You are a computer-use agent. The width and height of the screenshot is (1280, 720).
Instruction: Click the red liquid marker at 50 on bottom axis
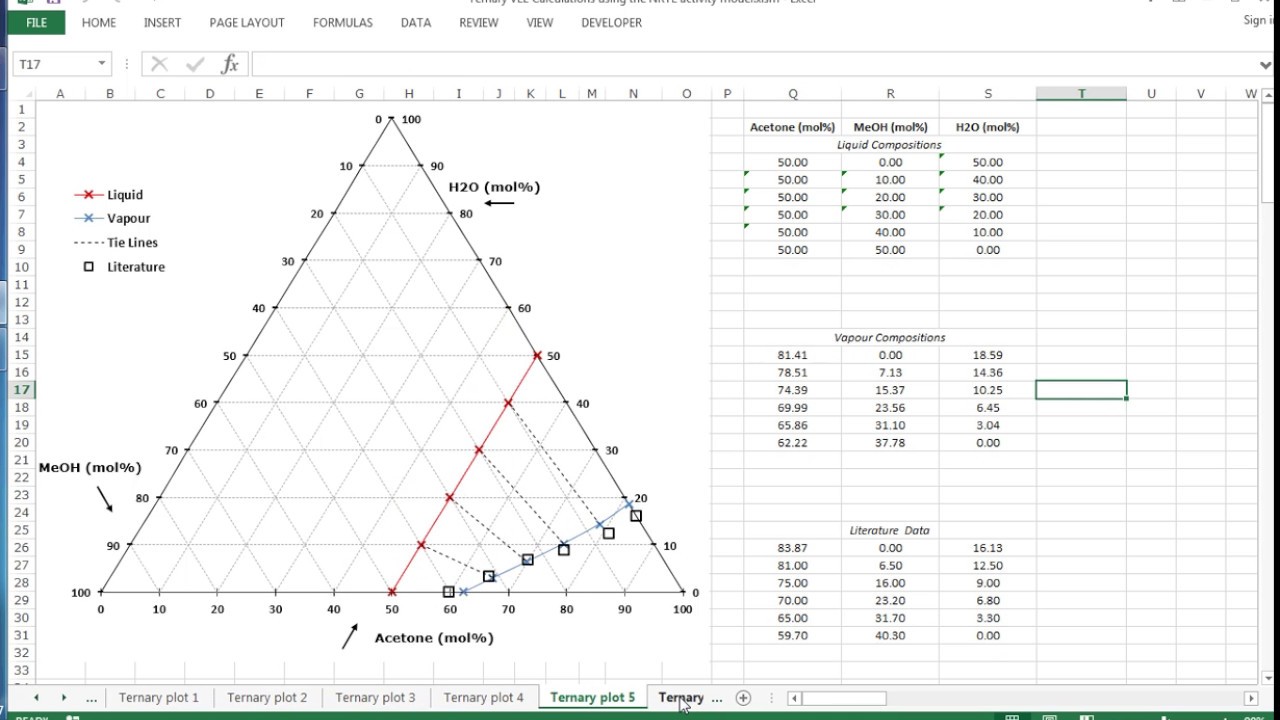coord(392,592)
